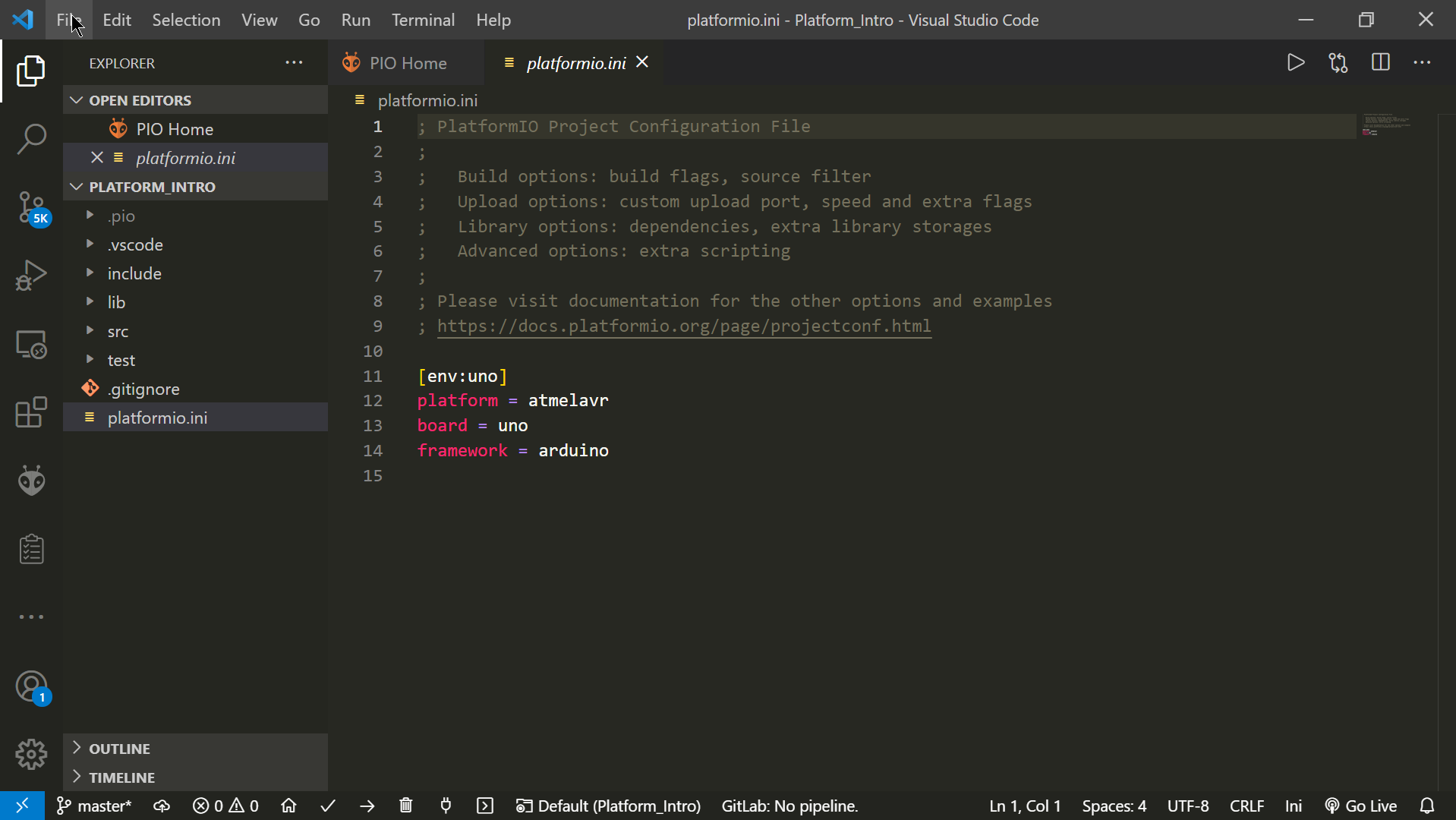Screen dimensions: 1456x820
Task: Open the PlatformIO terminal icon in status bar
Action: click(485, 806)
